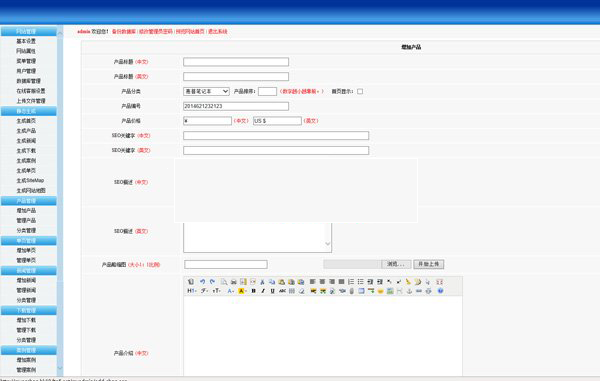
Task: Open 用户管理 in the sidebar
Action: pyautogui.click(x=26, y=71)
